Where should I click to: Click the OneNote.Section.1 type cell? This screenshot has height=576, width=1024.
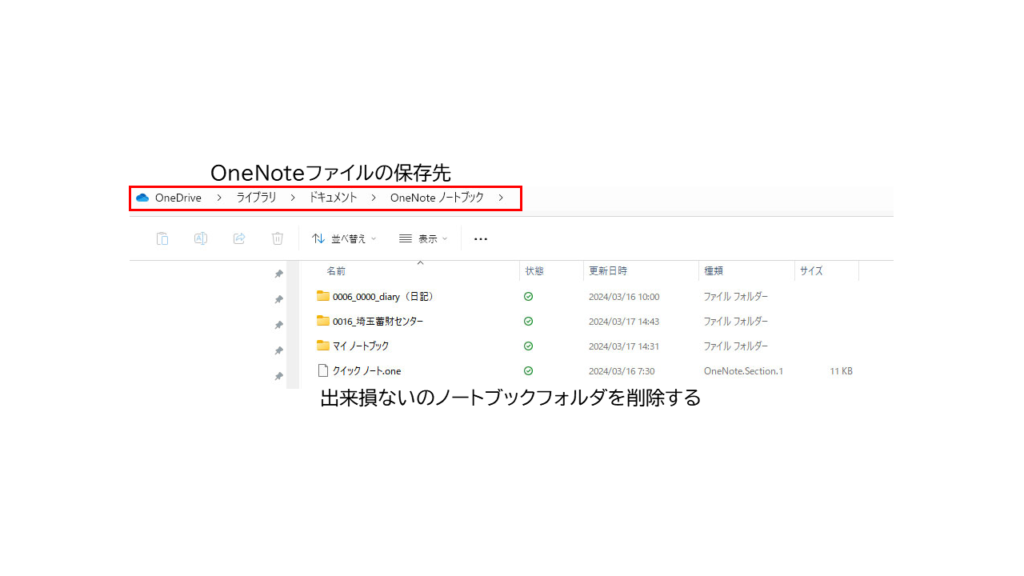[x=743, y=371]
